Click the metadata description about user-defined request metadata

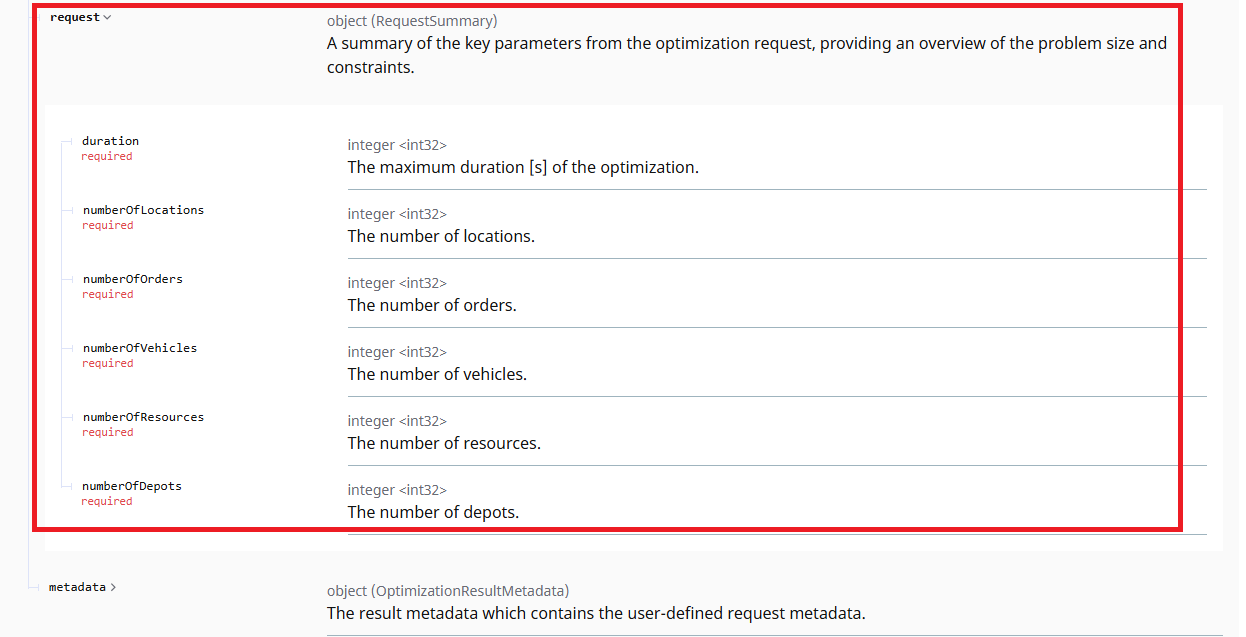click(x=596, y=613)
